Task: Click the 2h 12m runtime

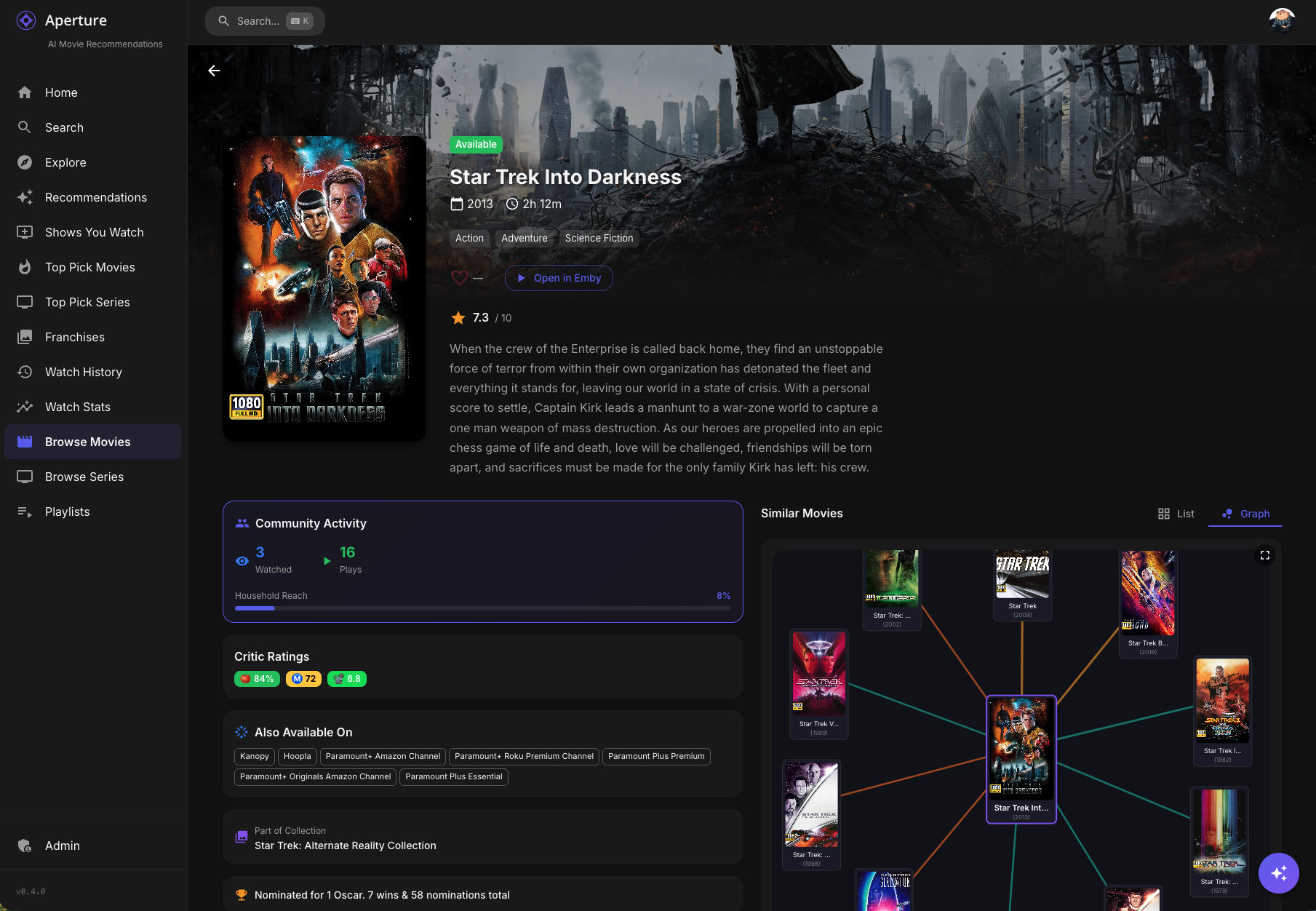Action: click(x=534, y=204)
